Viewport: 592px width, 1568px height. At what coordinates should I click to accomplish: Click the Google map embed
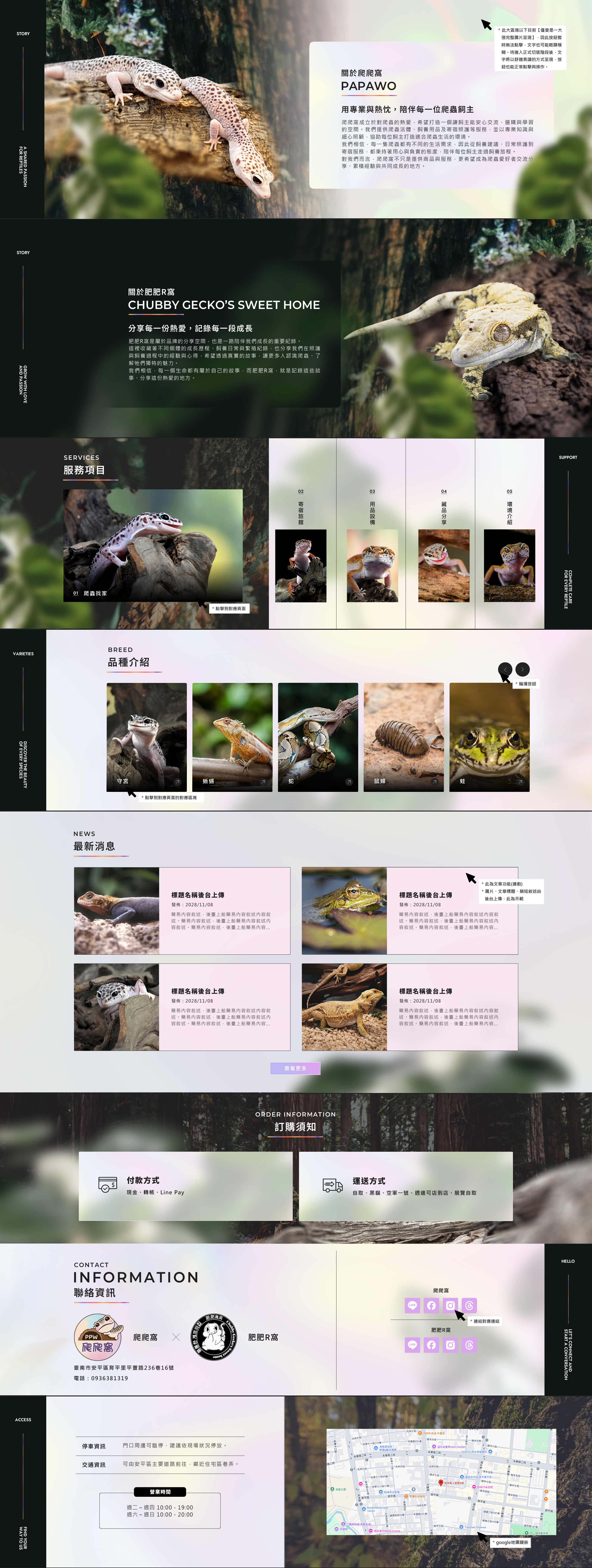coord(441,1482)
